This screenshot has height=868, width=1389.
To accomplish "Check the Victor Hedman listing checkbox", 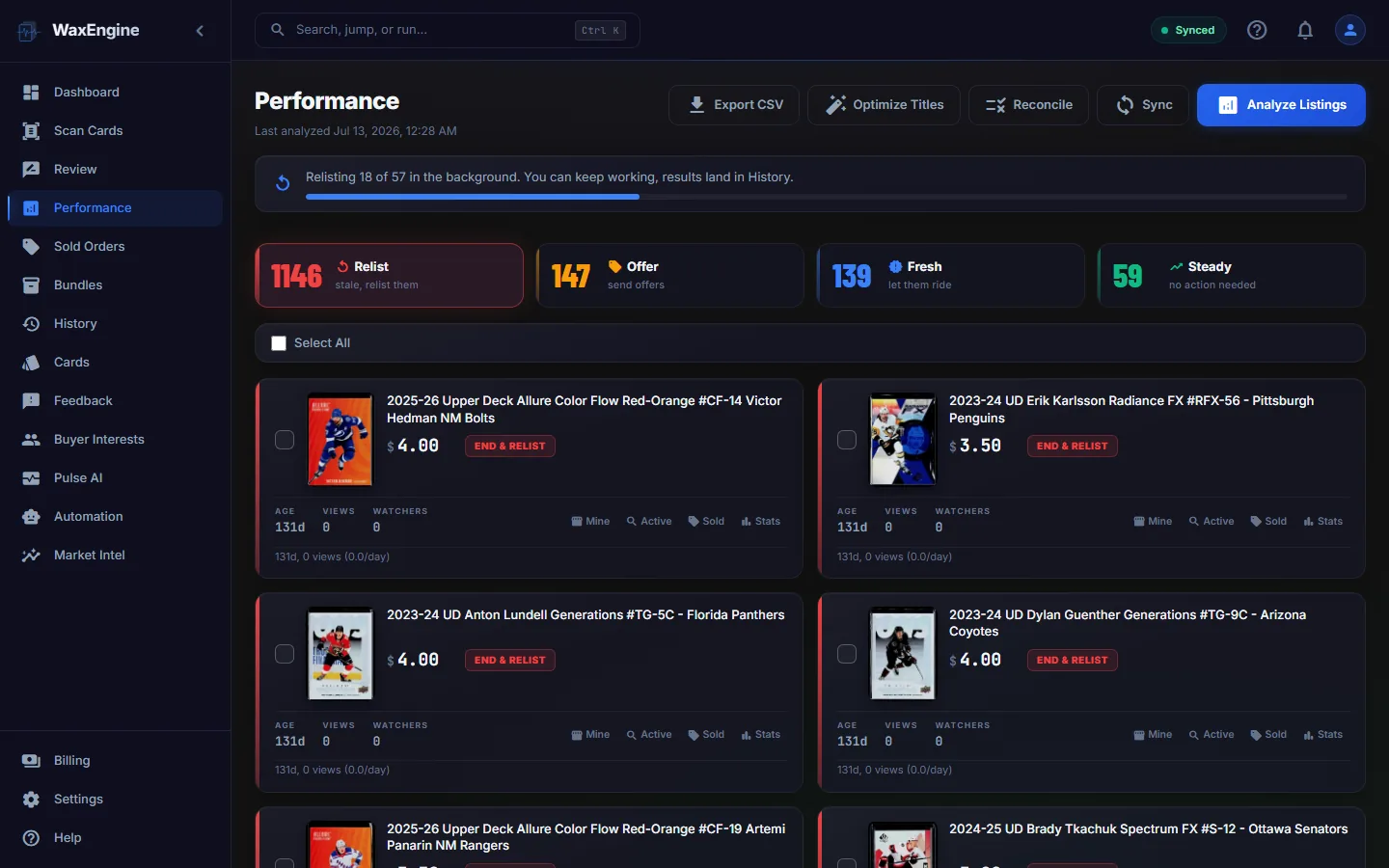I will point(285,440).
